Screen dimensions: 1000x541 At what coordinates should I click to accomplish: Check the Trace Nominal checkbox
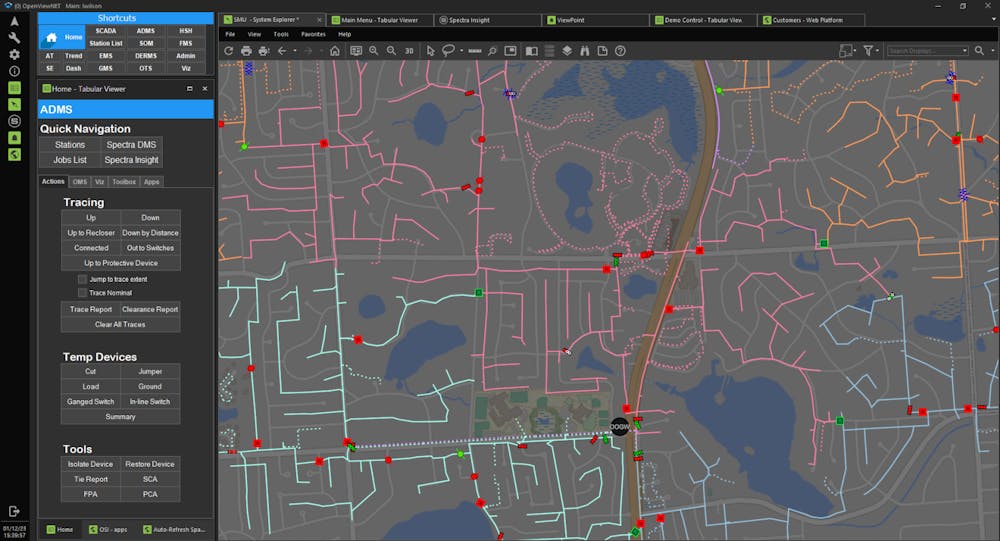[82, 293]
